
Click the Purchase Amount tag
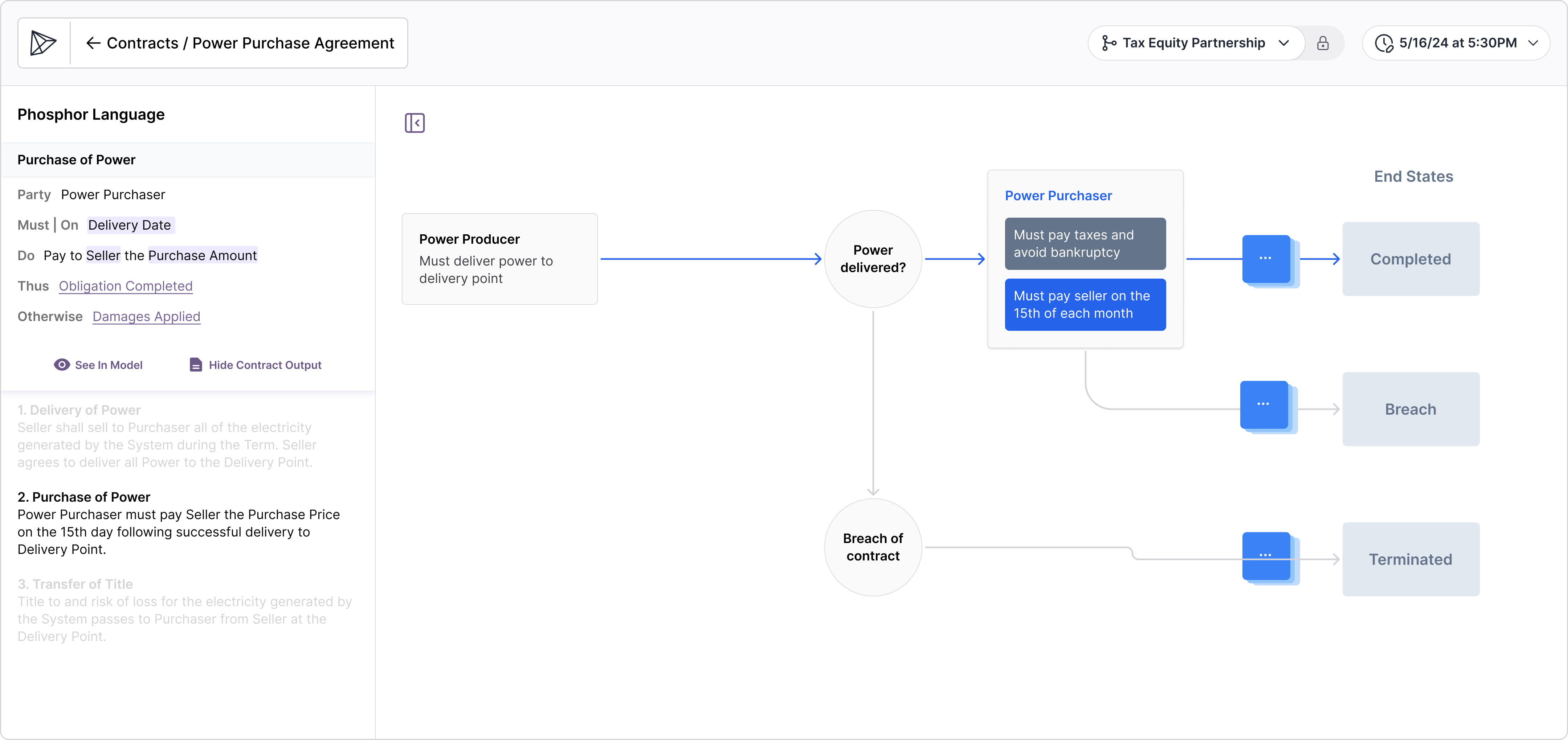(x=203, y=256)
